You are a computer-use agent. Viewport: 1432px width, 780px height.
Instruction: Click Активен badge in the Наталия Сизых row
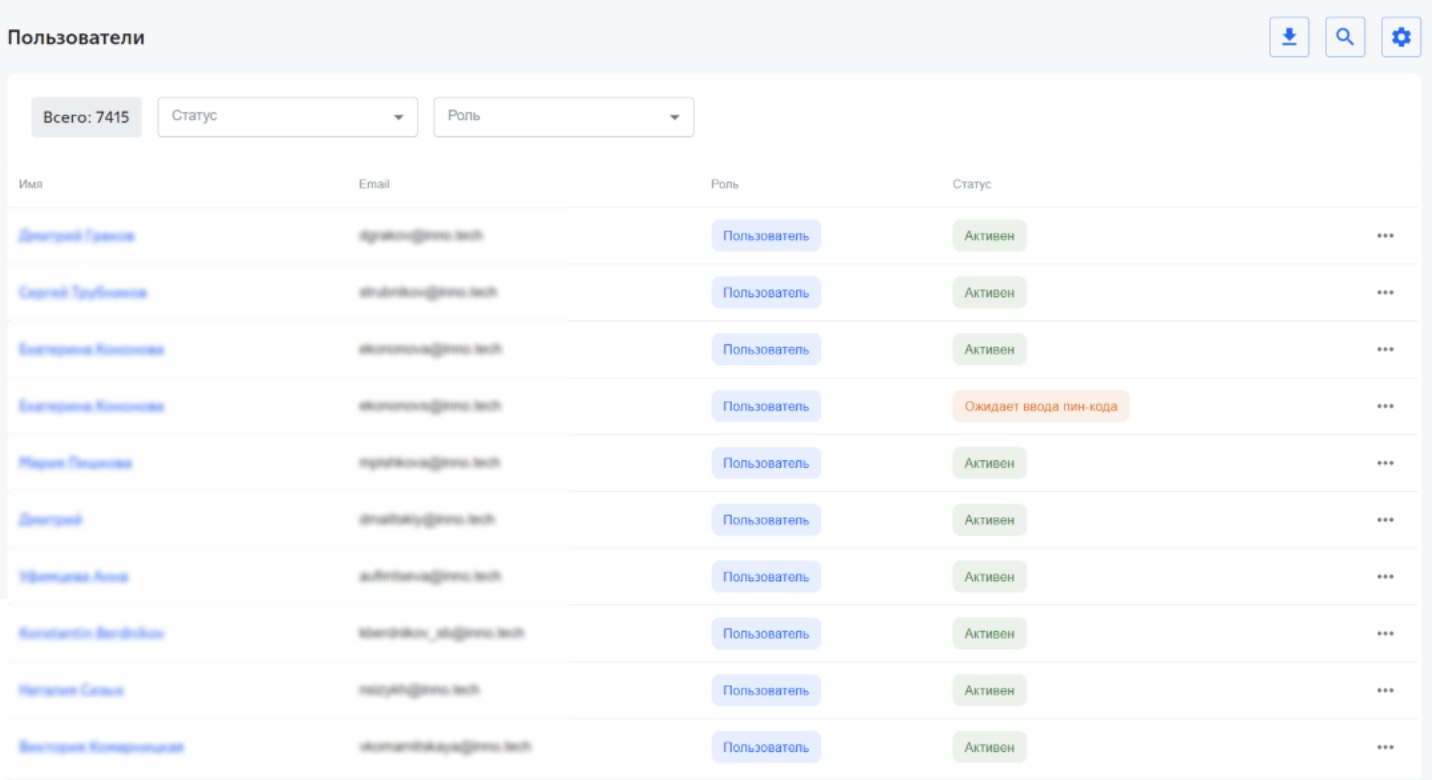point(989,691)
